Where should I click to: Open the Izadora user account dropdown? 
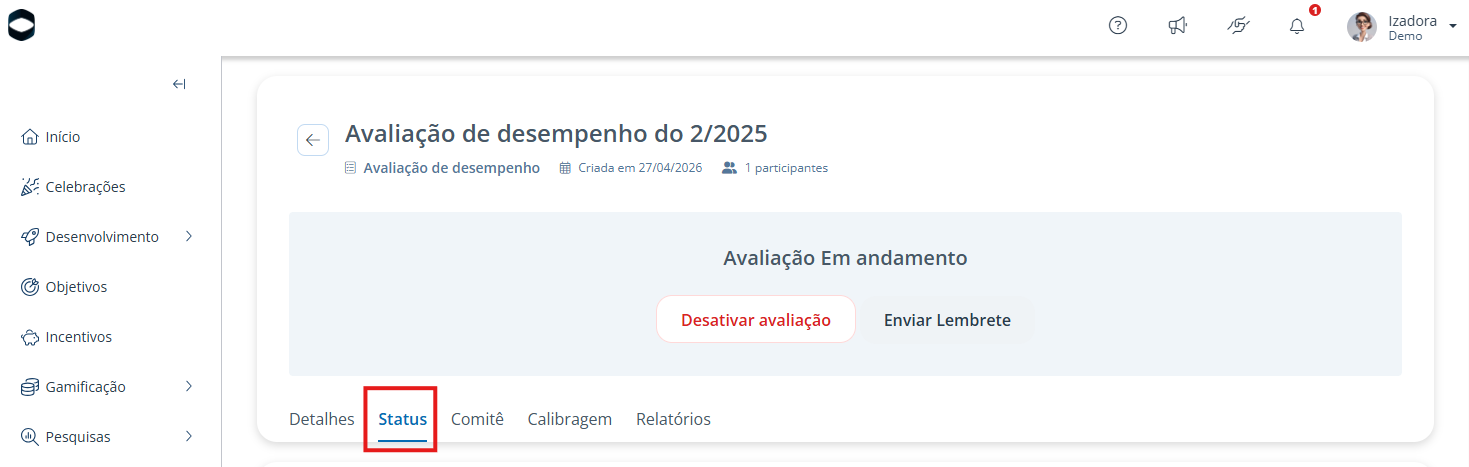click(1402, 27)
